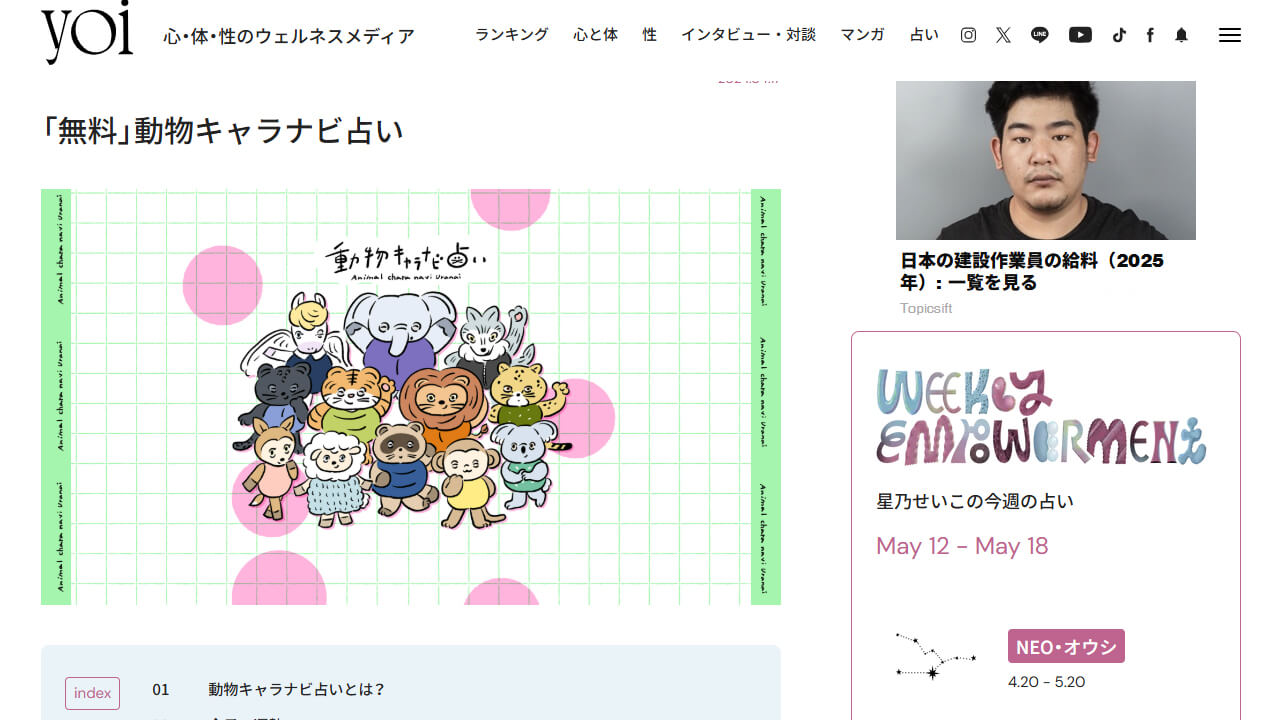
Task: Open the Facebook icon link
Action: (x=1150, y=35)
